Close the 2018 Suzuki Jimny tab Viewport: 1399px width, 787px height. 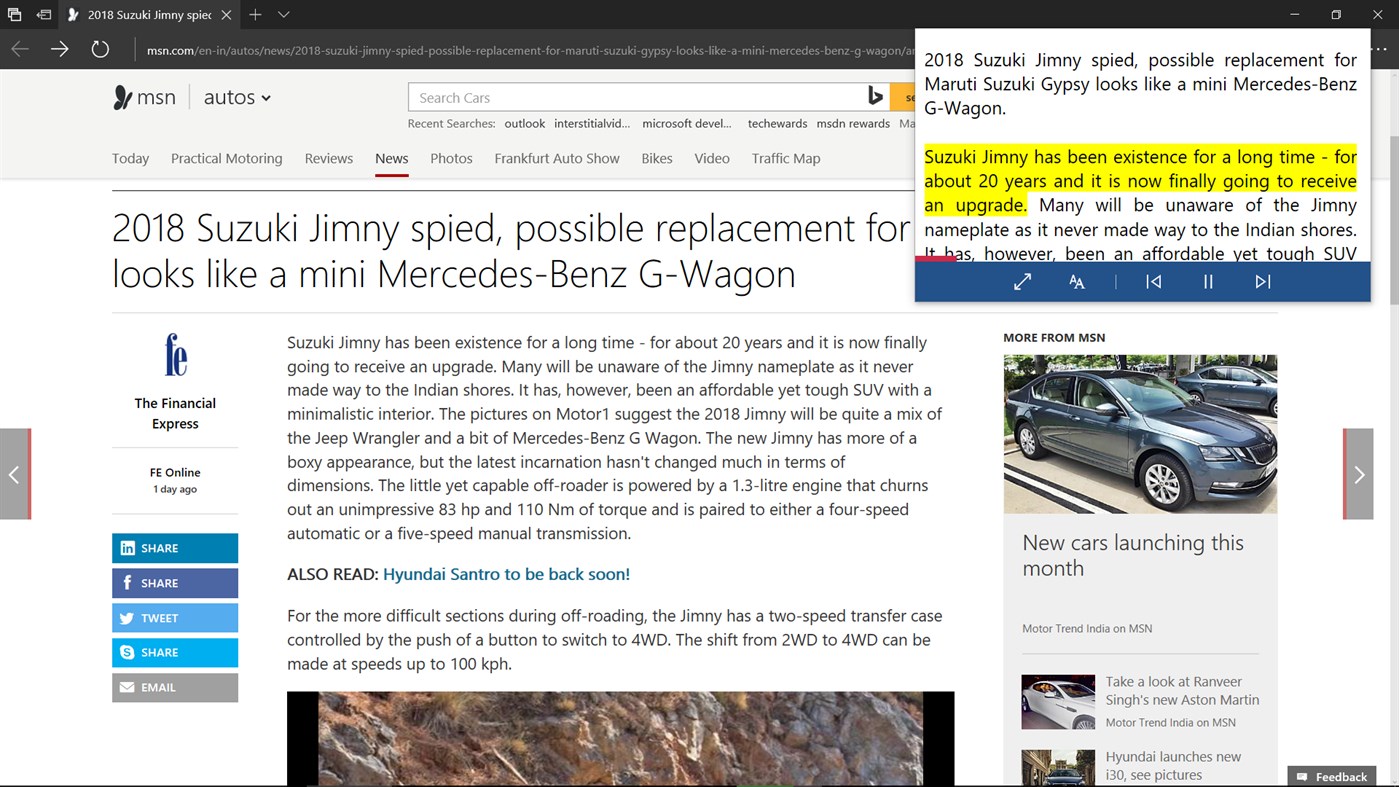pos(226,15)
